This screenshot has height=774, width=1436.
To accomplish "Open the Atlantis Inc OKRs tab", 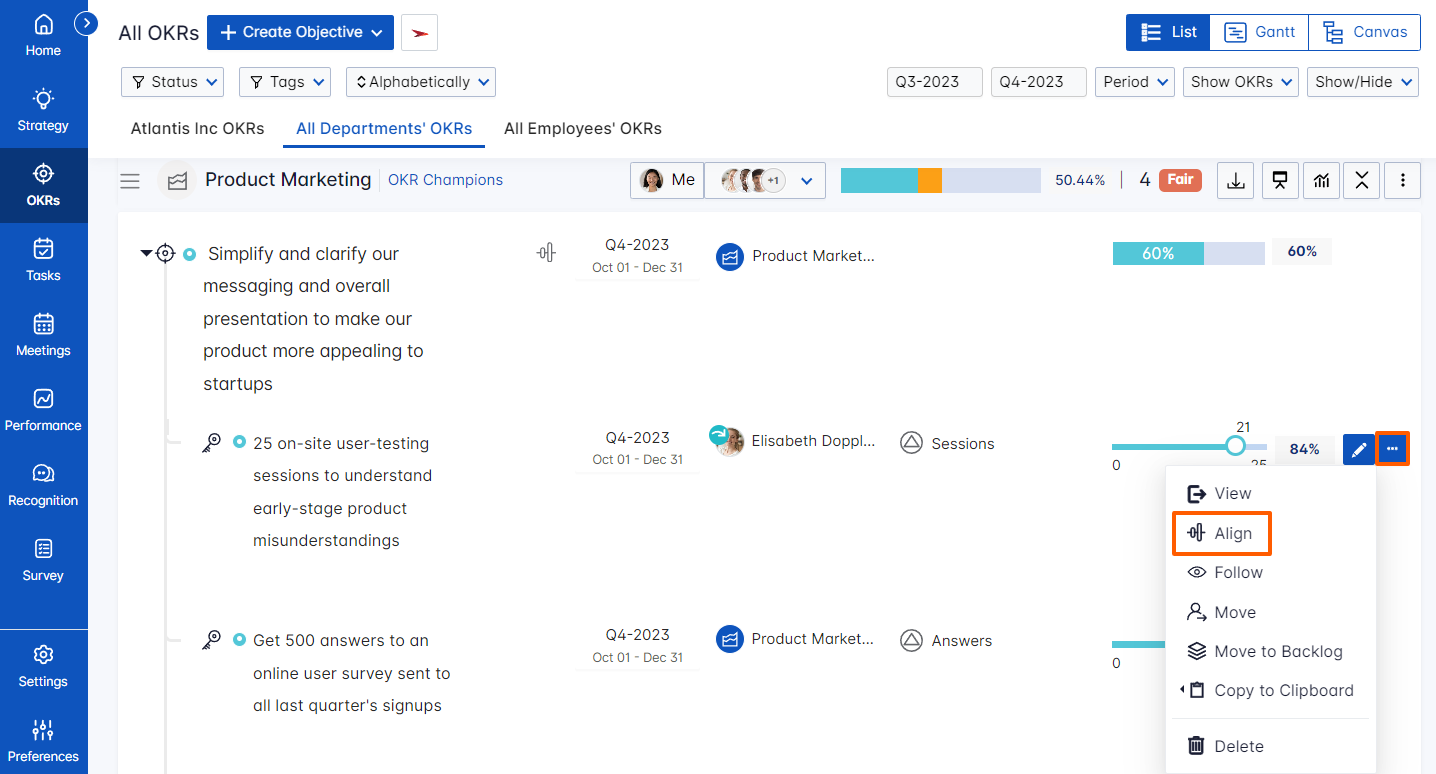I will coord(196,128).
